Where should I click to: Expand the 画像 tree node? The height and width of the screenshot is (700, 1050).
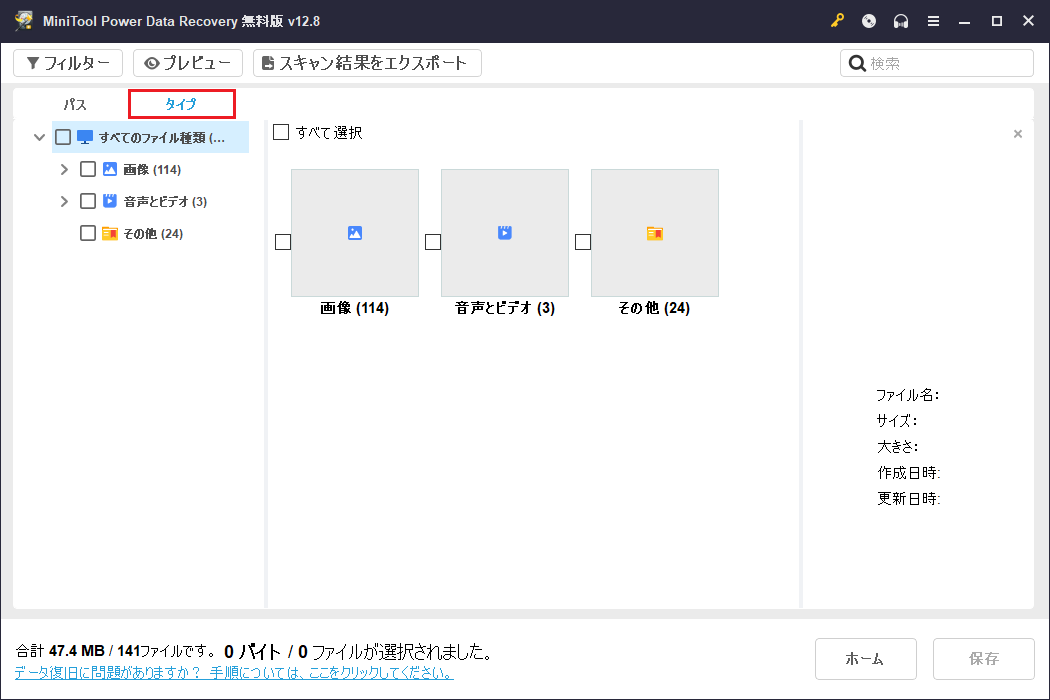pyautogui.click(x=64, y=168)
